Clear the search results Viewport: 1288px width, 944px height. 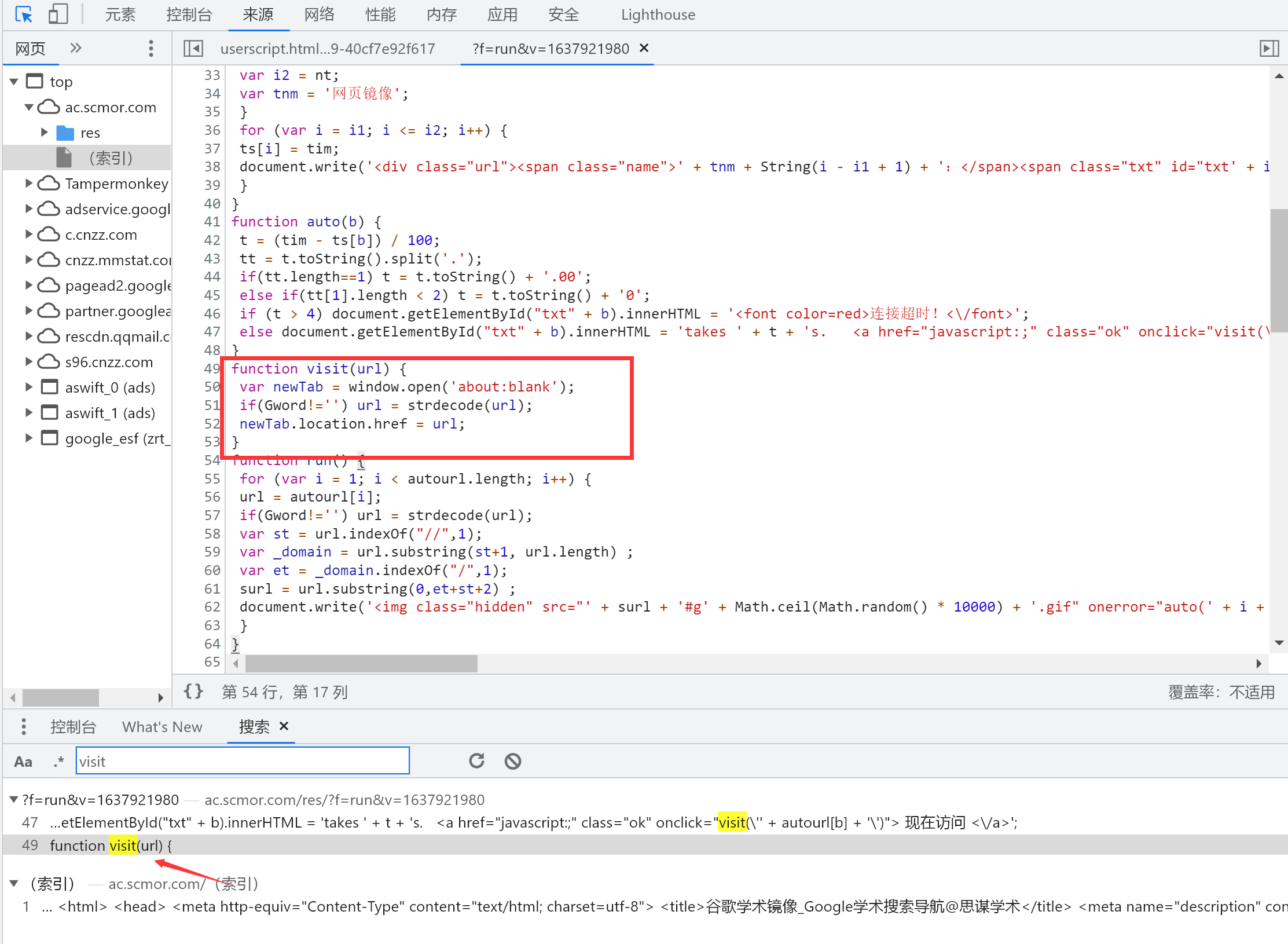click(513, 761)
